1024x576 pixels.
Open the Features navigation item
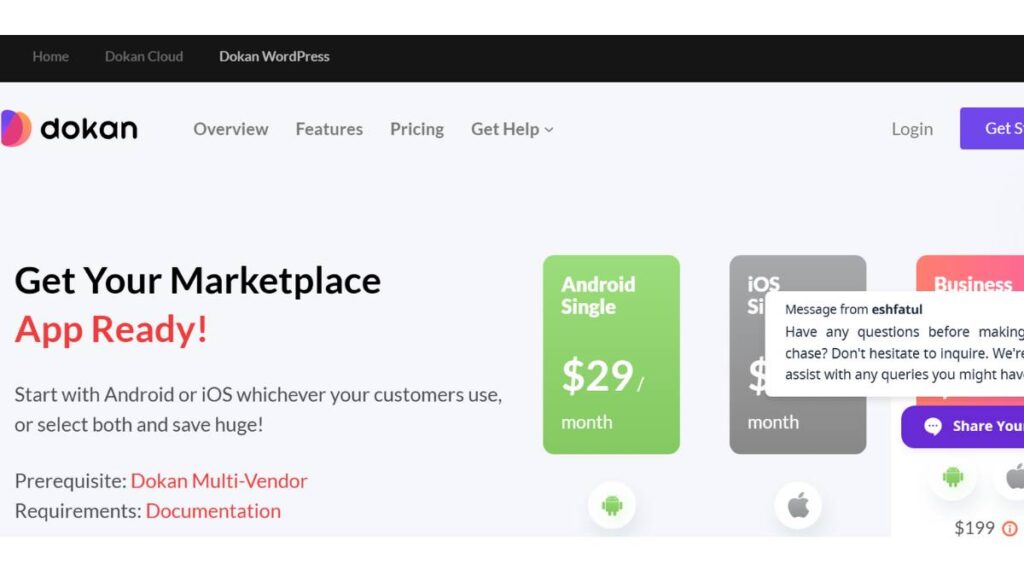coord(328,129)
